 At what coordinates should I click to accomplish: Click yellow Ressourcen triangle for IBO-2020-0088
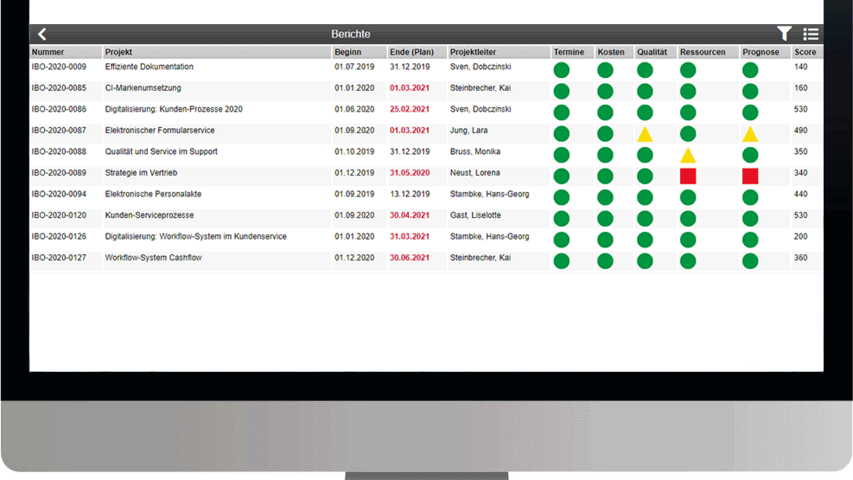click(x=687, y=155)
